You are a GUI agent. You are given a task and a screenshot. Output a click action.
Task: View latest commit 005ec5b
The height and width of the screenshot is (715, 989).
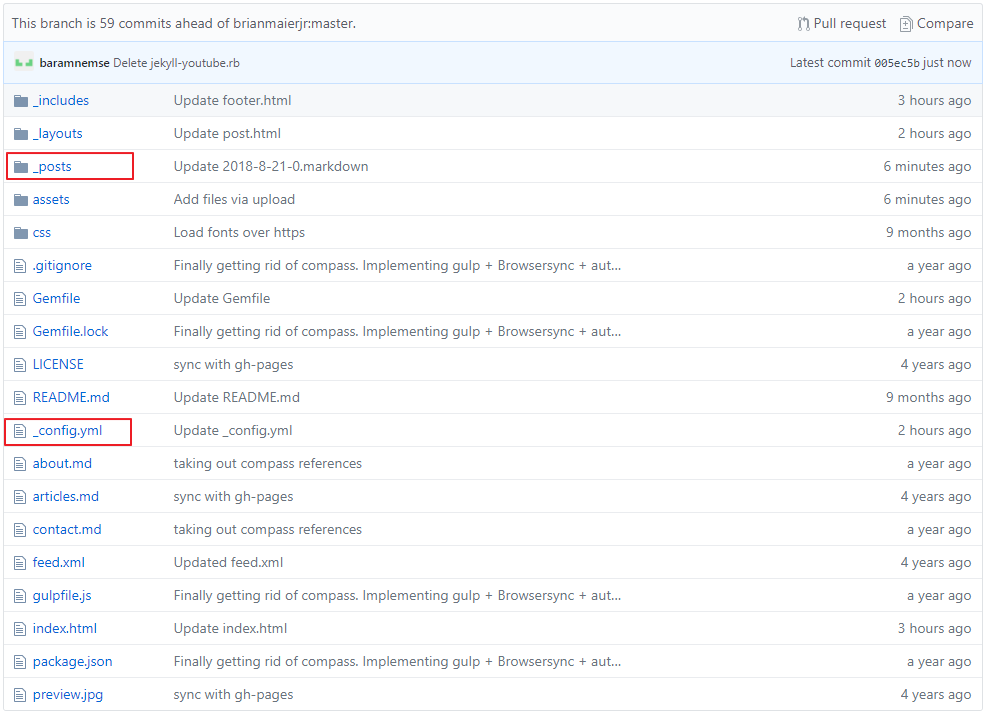(896, 63)
